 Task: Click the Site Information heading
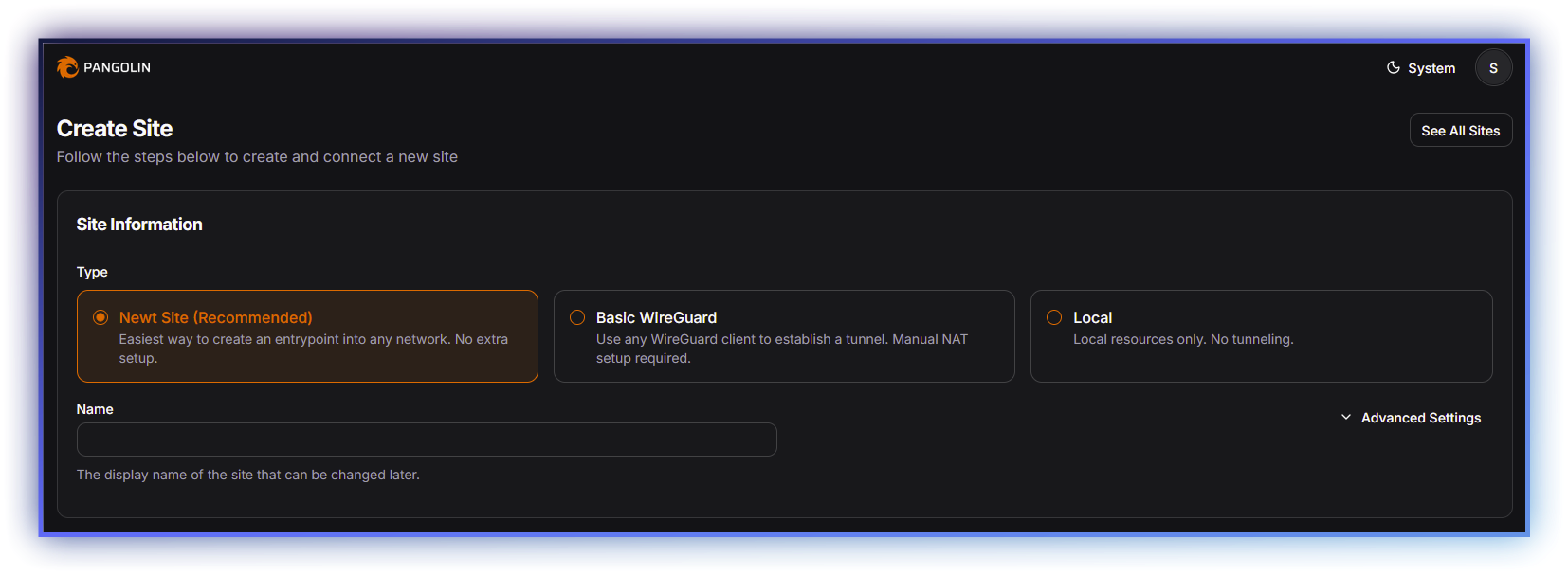pos(139,225)
